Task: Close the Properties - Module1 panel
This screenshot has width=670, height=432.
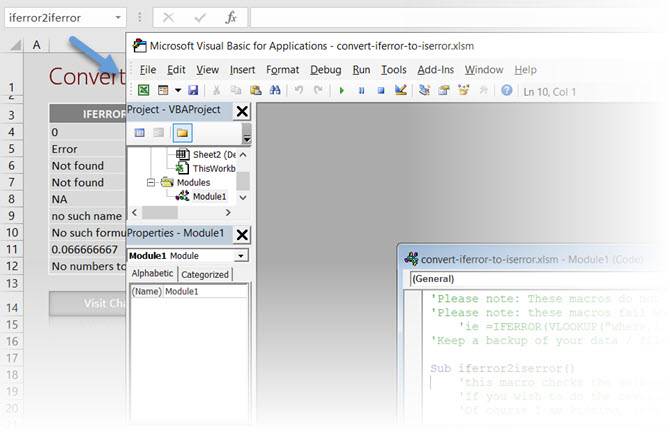Action: (242, 235)
